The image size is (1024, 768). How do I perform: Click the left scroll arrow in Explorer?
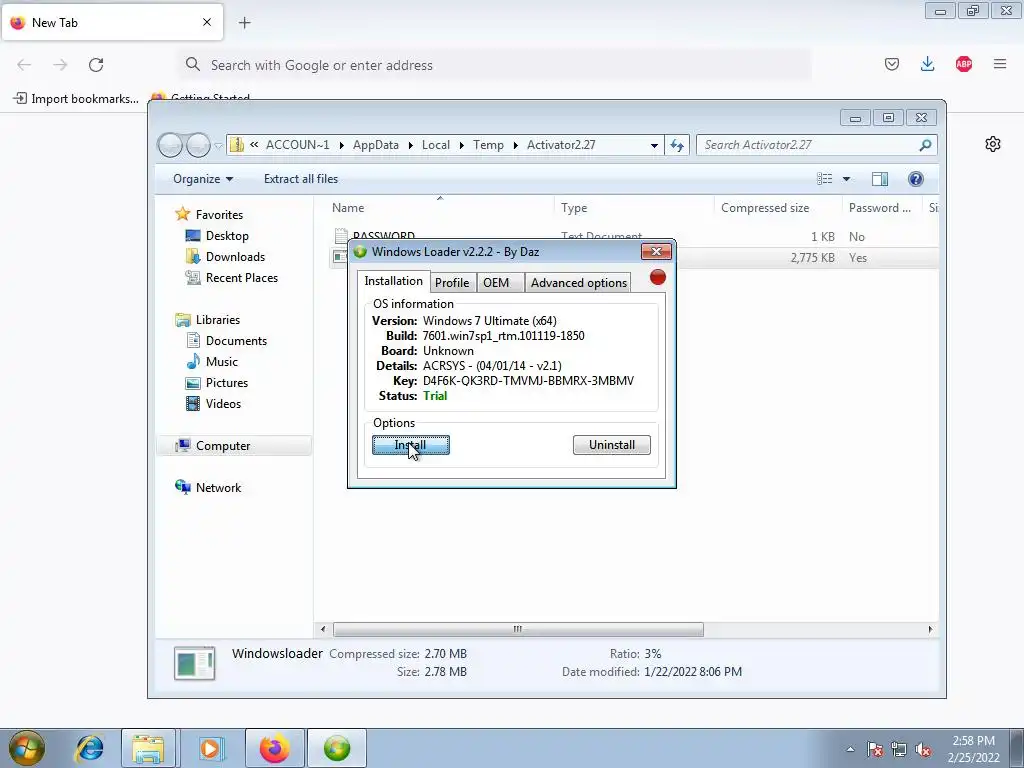coord(323,629)
